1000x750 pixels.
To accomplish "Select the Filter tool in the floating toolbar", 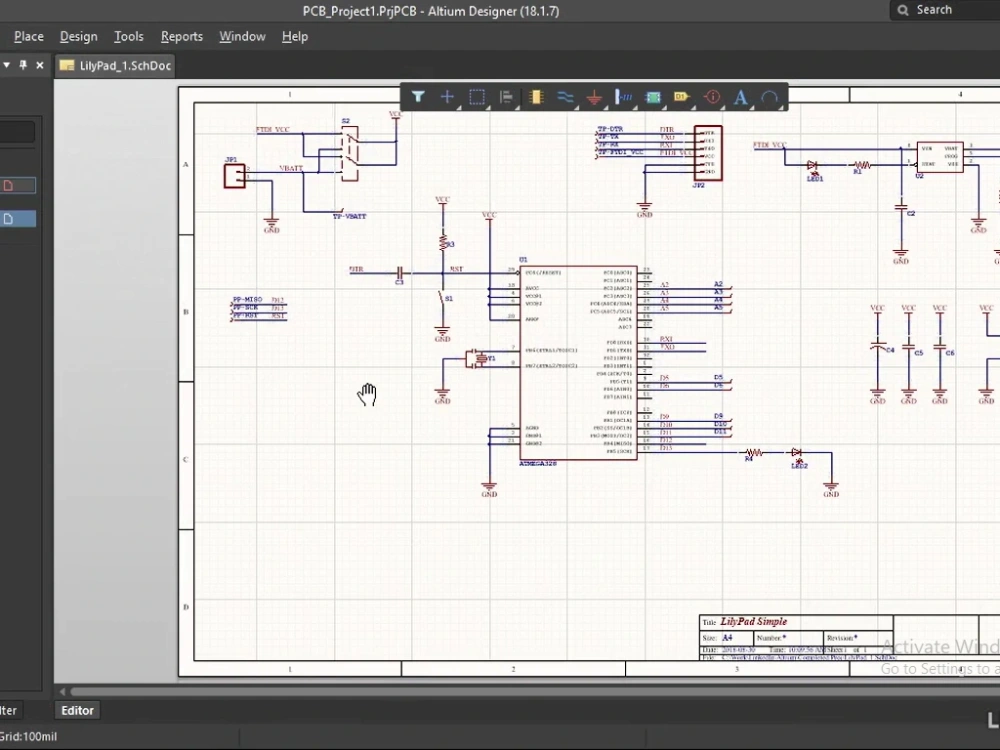I will coord(418,97).
